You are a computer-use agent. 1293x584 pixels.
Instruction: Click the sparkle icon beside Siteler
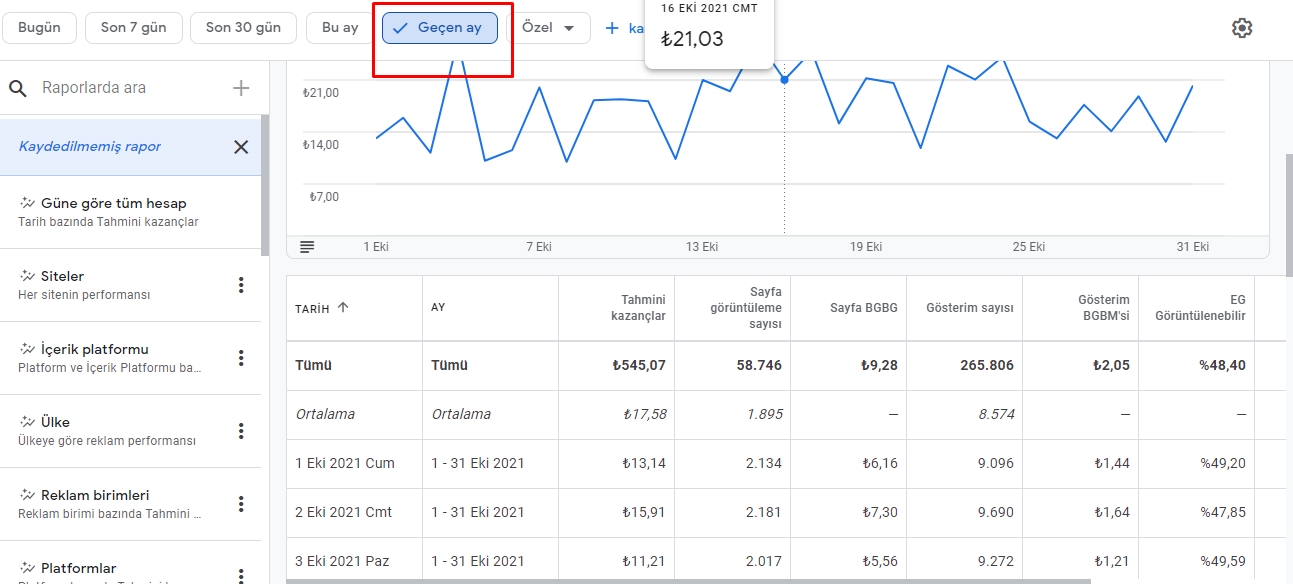point(27,276)
